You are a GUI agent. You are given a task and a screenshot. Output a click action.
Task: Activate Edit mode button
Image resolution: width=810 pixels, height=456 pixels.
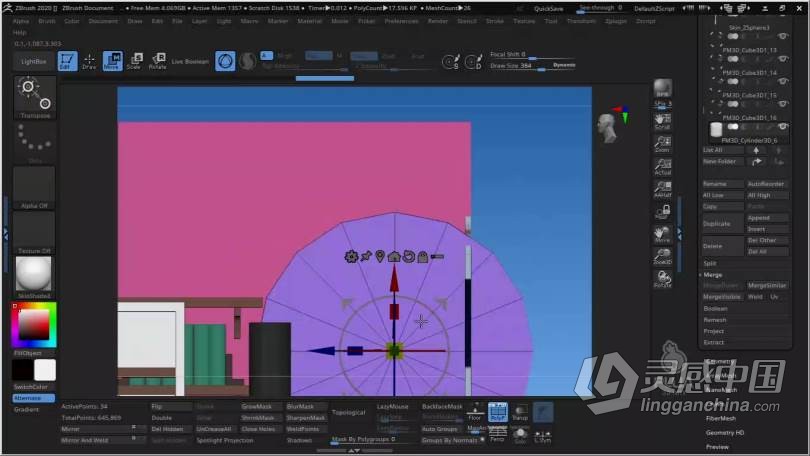click(x=67, y=61)
